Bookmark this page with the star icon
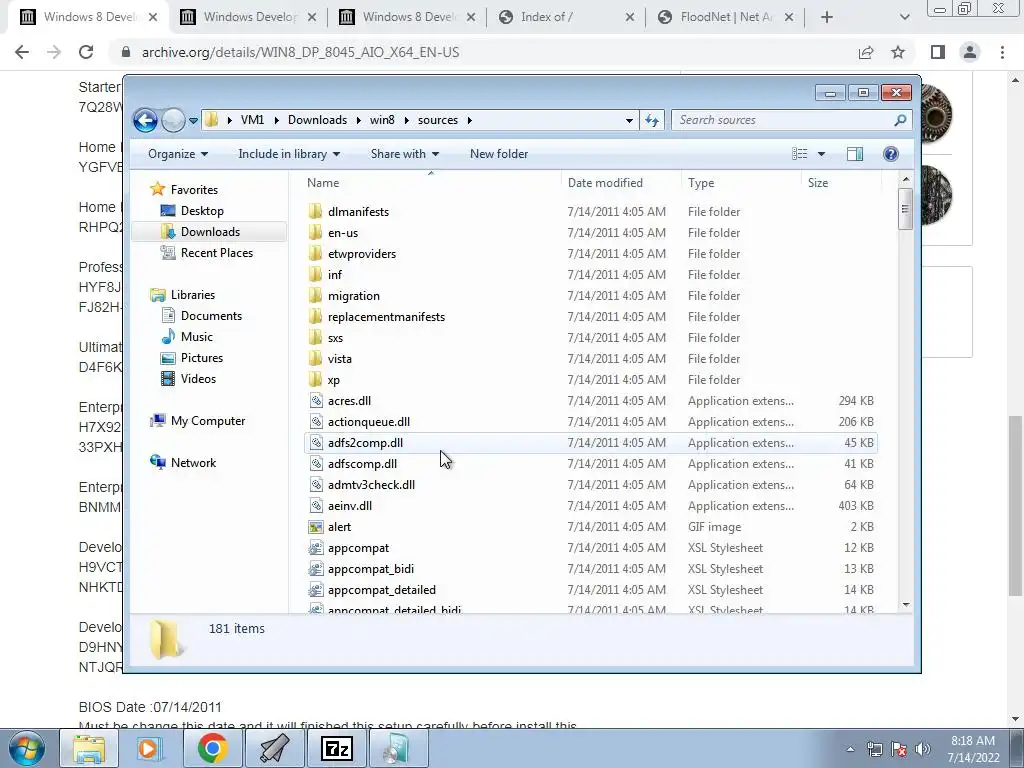Viewport: 1024px width, 768px height. tap(898, 52)
